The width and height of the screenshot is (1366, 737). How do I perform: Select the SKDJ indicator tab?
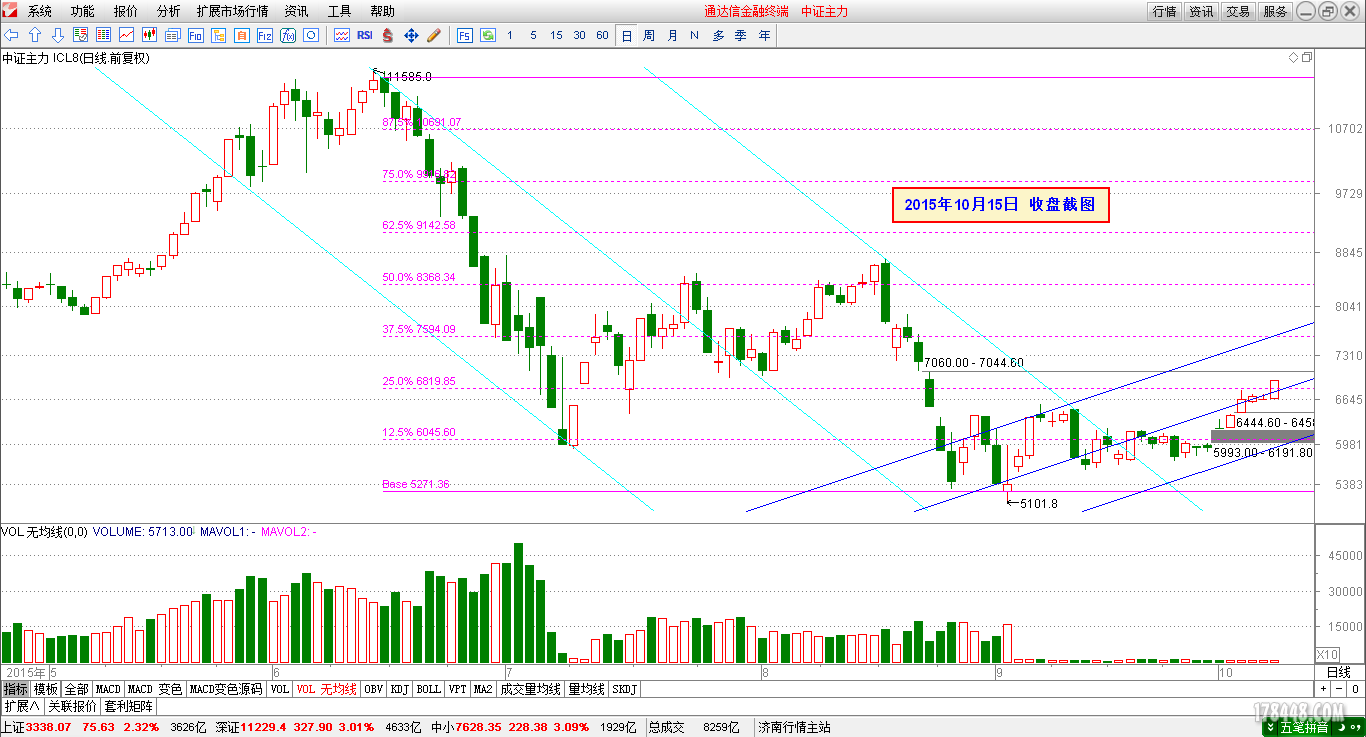tap(624, 689)
